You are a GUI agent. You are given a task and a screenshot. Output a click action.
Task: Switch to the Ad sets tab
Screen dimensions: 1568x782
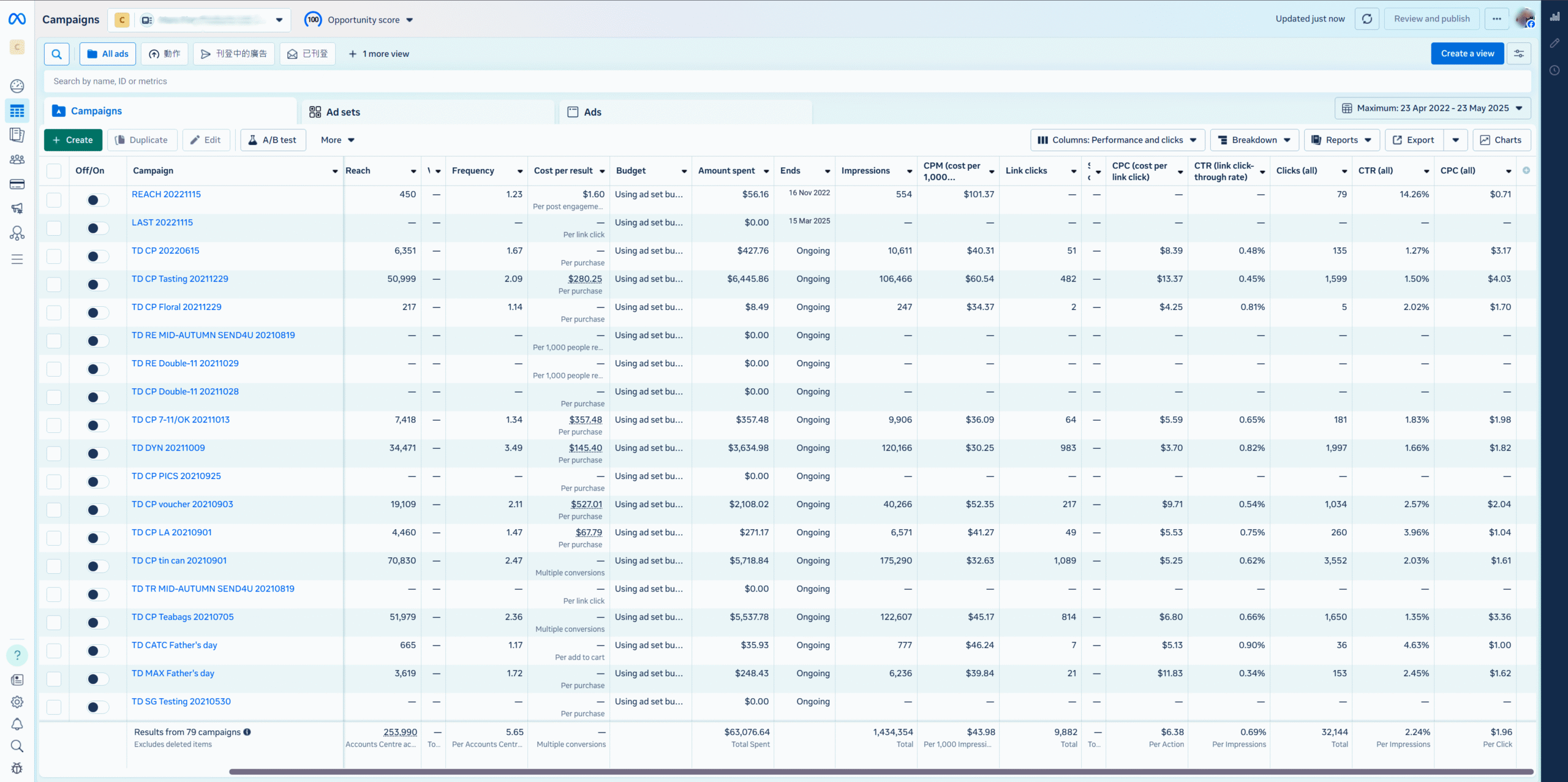[x=343, y=112]
